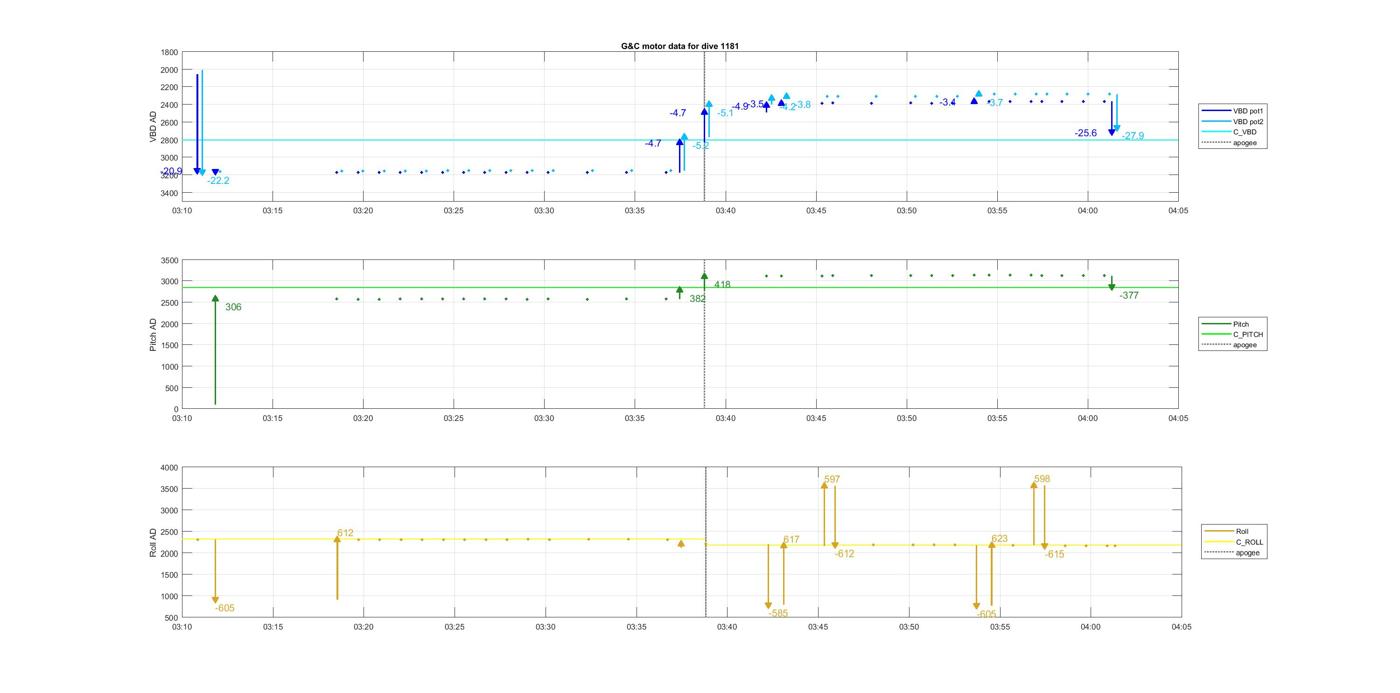Click the '03:40' tick on the VBD plot

(x=725, y=211)
